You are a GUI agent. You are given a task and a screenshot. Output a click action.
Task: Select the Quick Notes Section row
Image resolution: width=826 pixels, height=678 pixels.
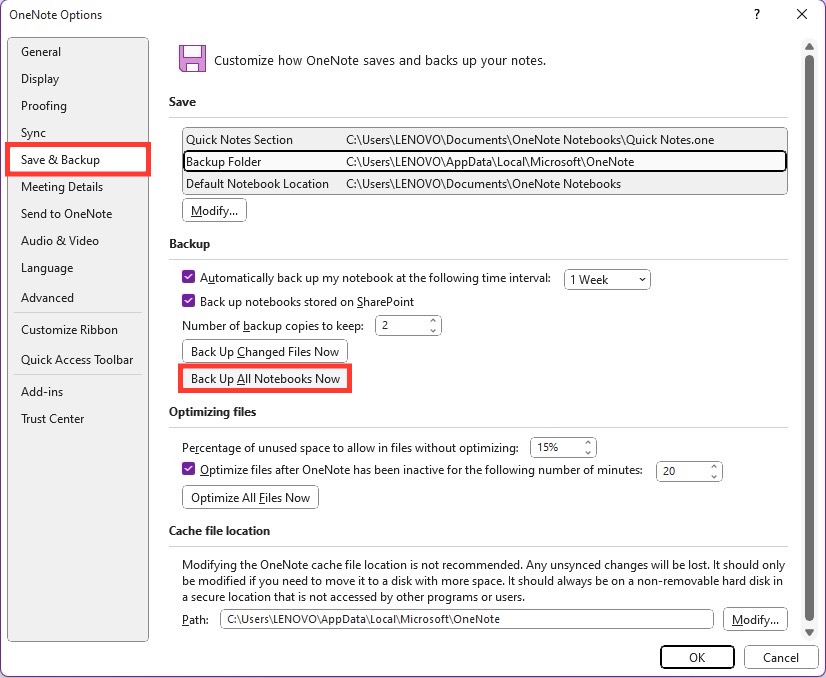point(485,140)
